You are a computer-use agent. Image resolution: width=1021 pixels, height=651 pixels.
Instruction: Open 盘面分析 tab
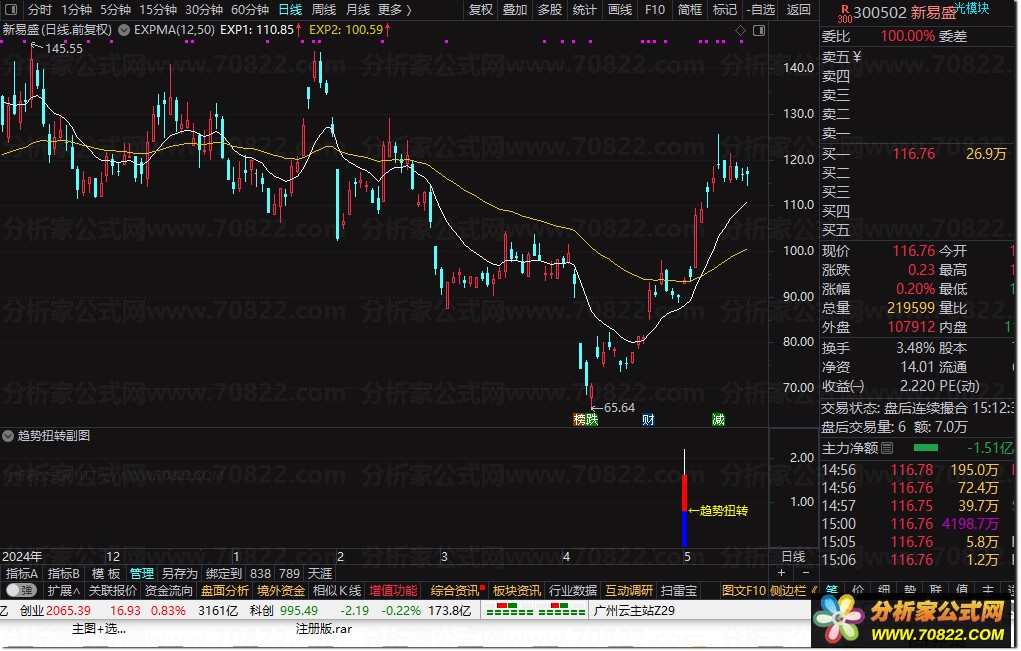pyautogui.click(x=225, y=590)
